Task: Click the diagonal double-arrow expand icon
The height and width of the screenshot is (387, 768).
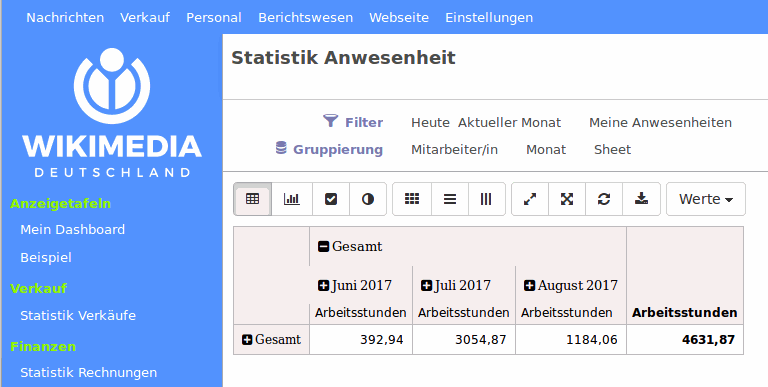Action: click(530, 199)
